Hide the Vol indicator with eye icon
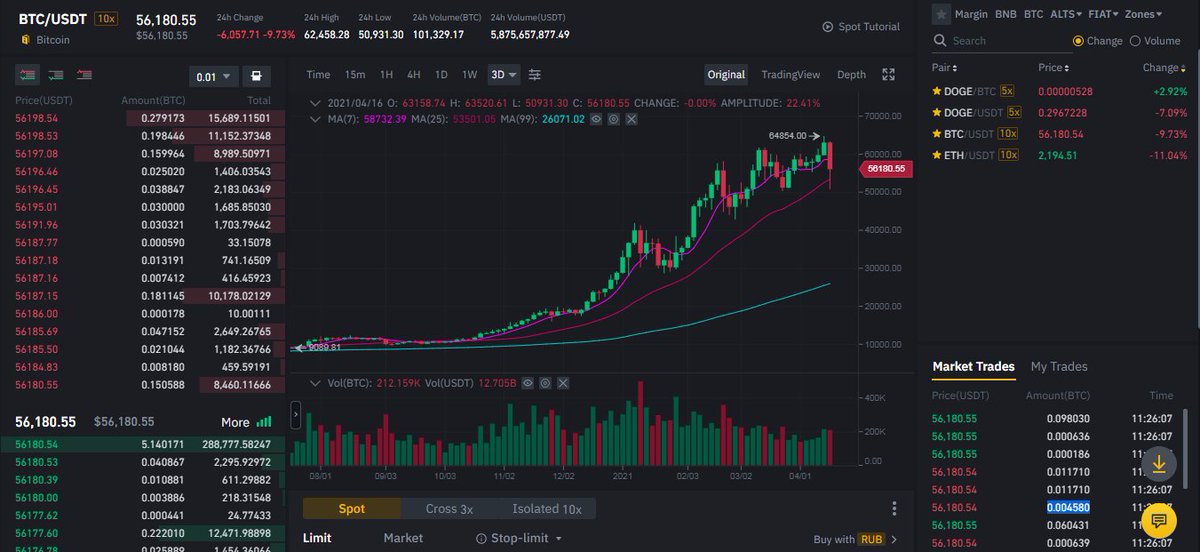The height and width of the screenshot is (552, 1200). (x=527, y=382)
